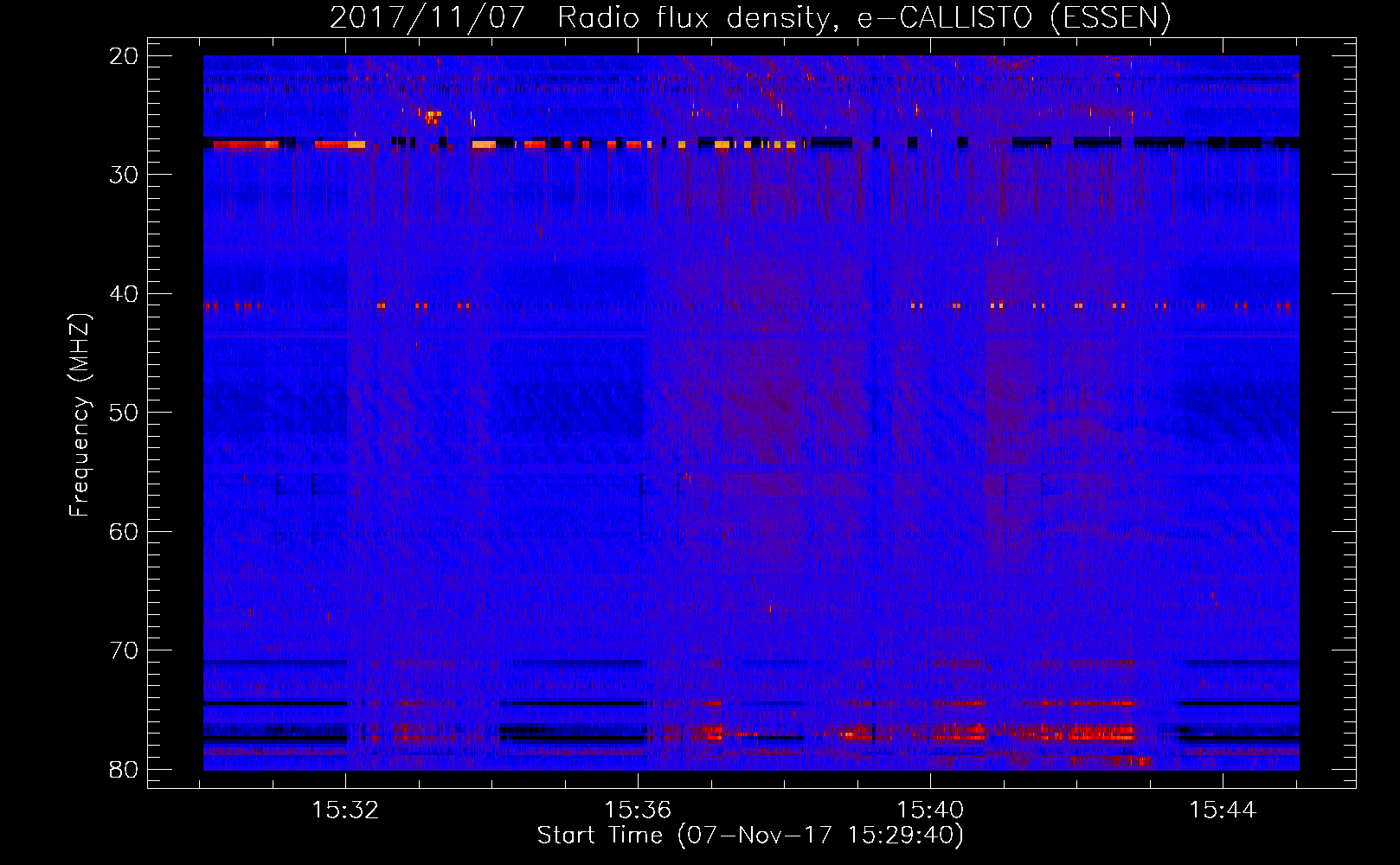The width and height of the screenshot is (1400, 865).
Task: Click the 30 frequency tick label
Action: coord(125,175)
